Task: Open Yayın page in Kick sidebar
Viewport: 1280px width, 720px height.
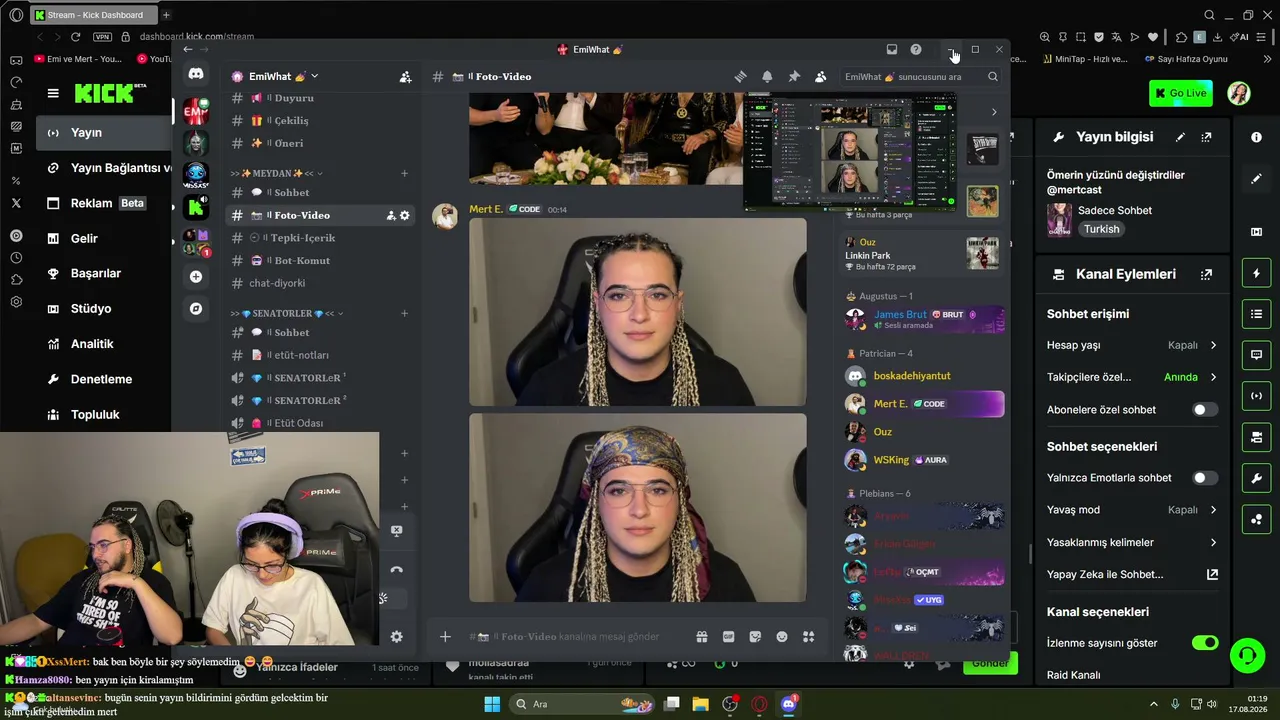Action: point(103,133)
